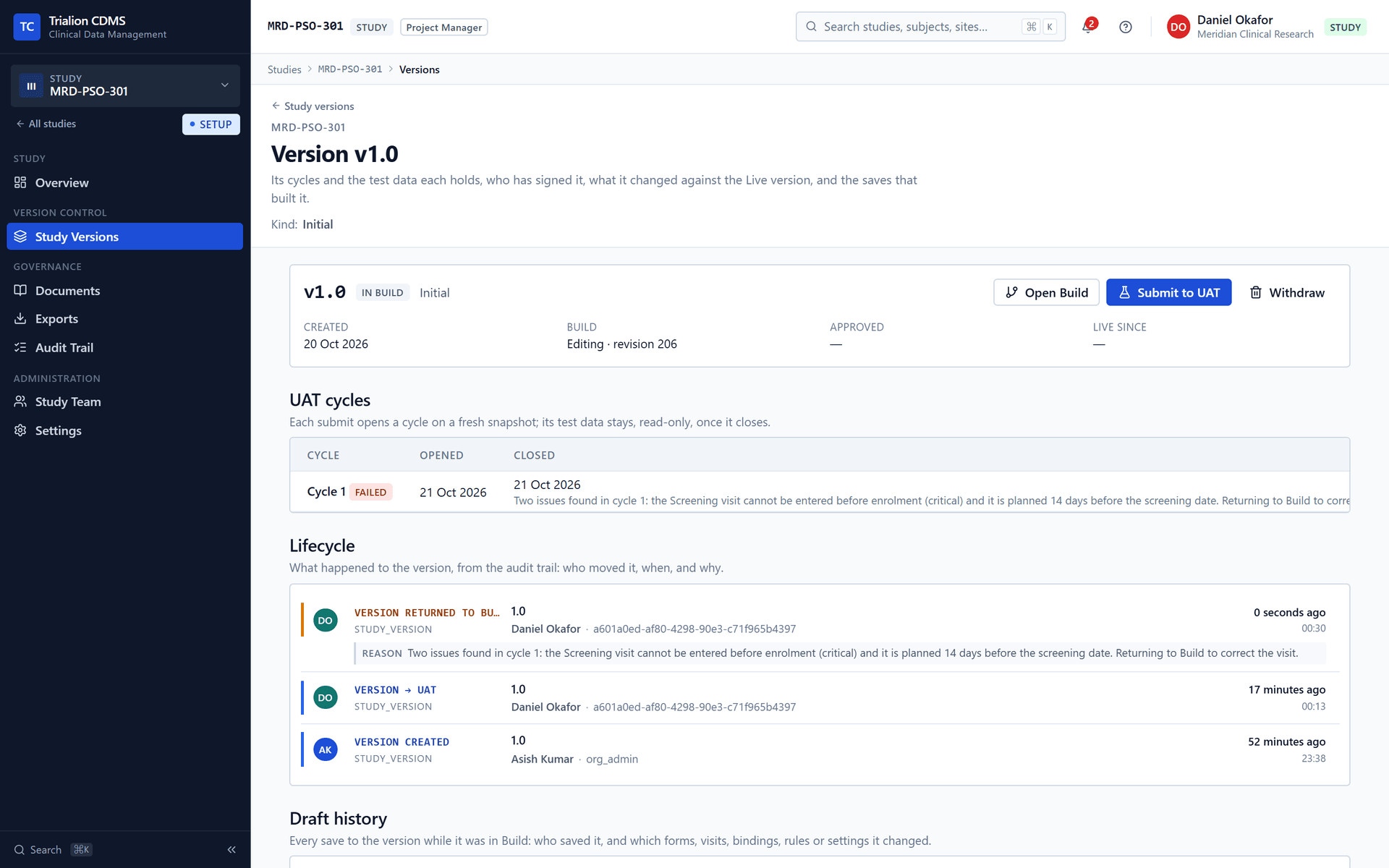Click the VERSION RETURNED TO BU… event label

click(x=427, y=613)
